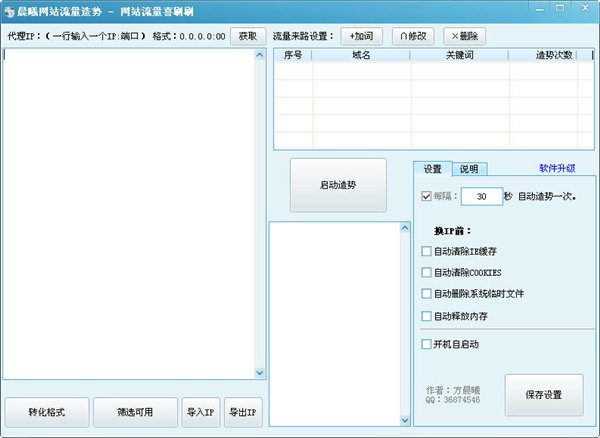Viewport: 600px width, 438px height.
Task: Maximize the window
Action: pyautogui.click(x=560, y=8)
